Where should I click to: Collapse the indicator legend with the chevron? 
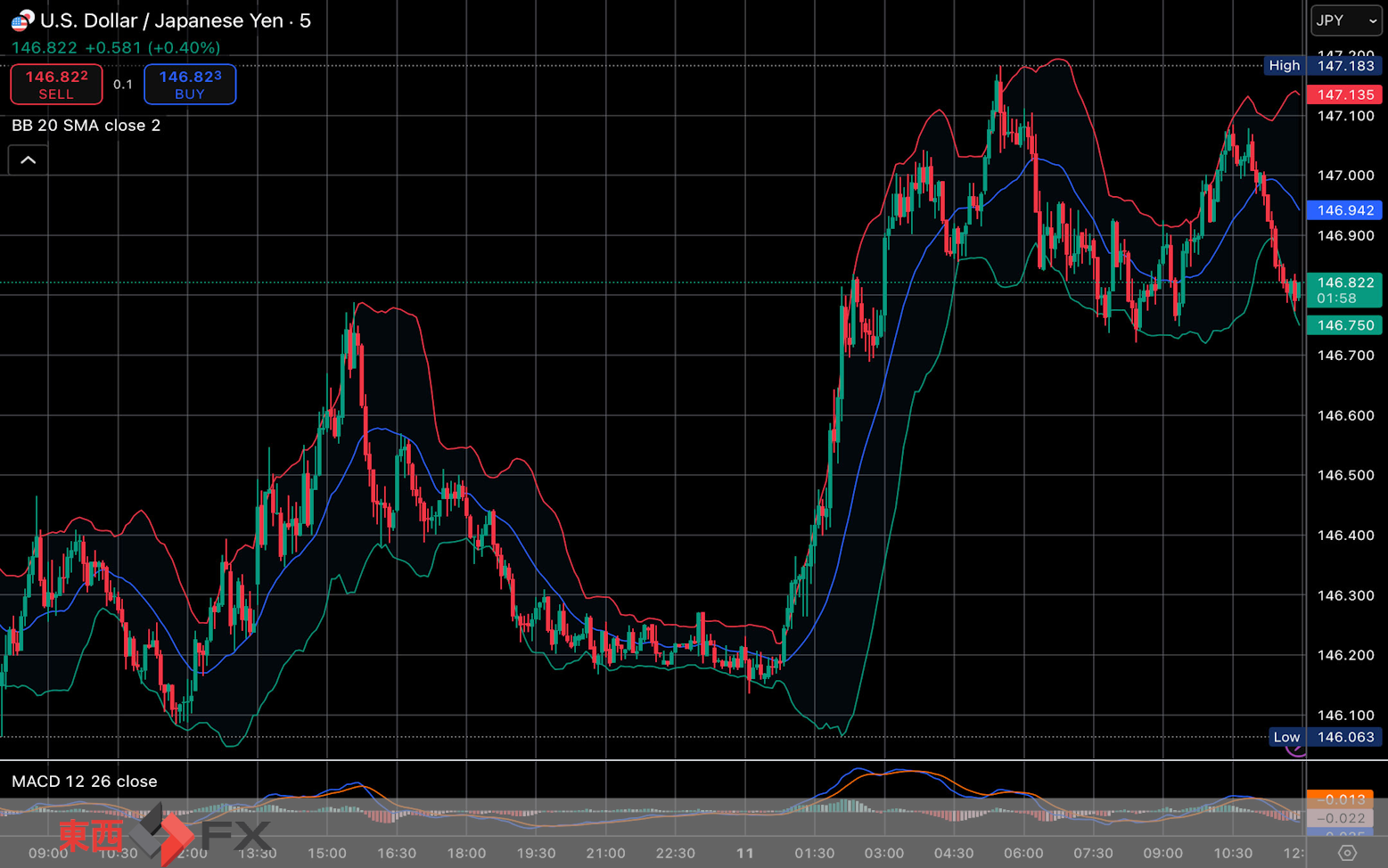click(x=29, y=160)
